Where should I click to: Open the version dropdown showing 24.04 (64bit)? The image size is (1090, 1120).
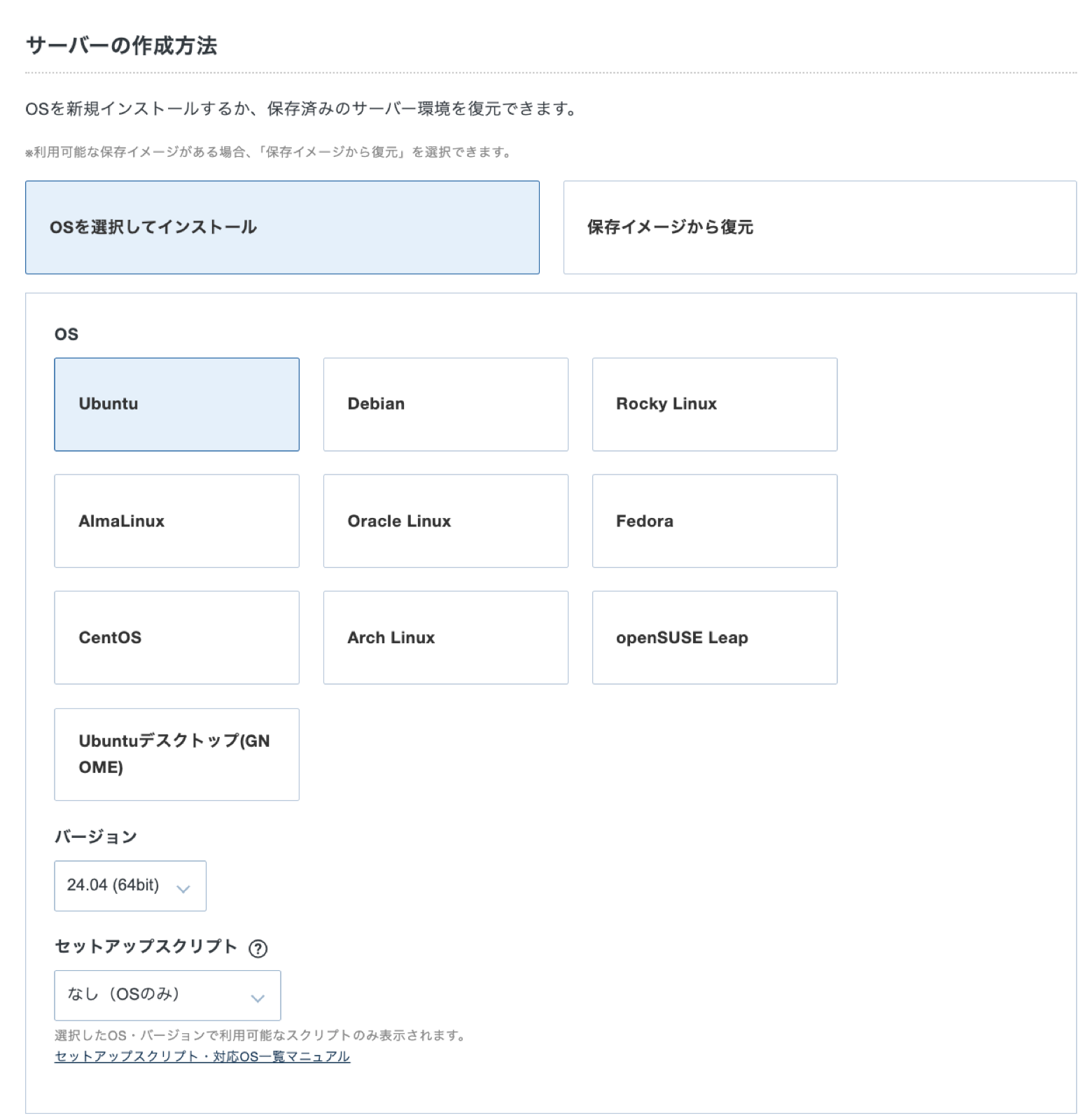click(130, 886)
